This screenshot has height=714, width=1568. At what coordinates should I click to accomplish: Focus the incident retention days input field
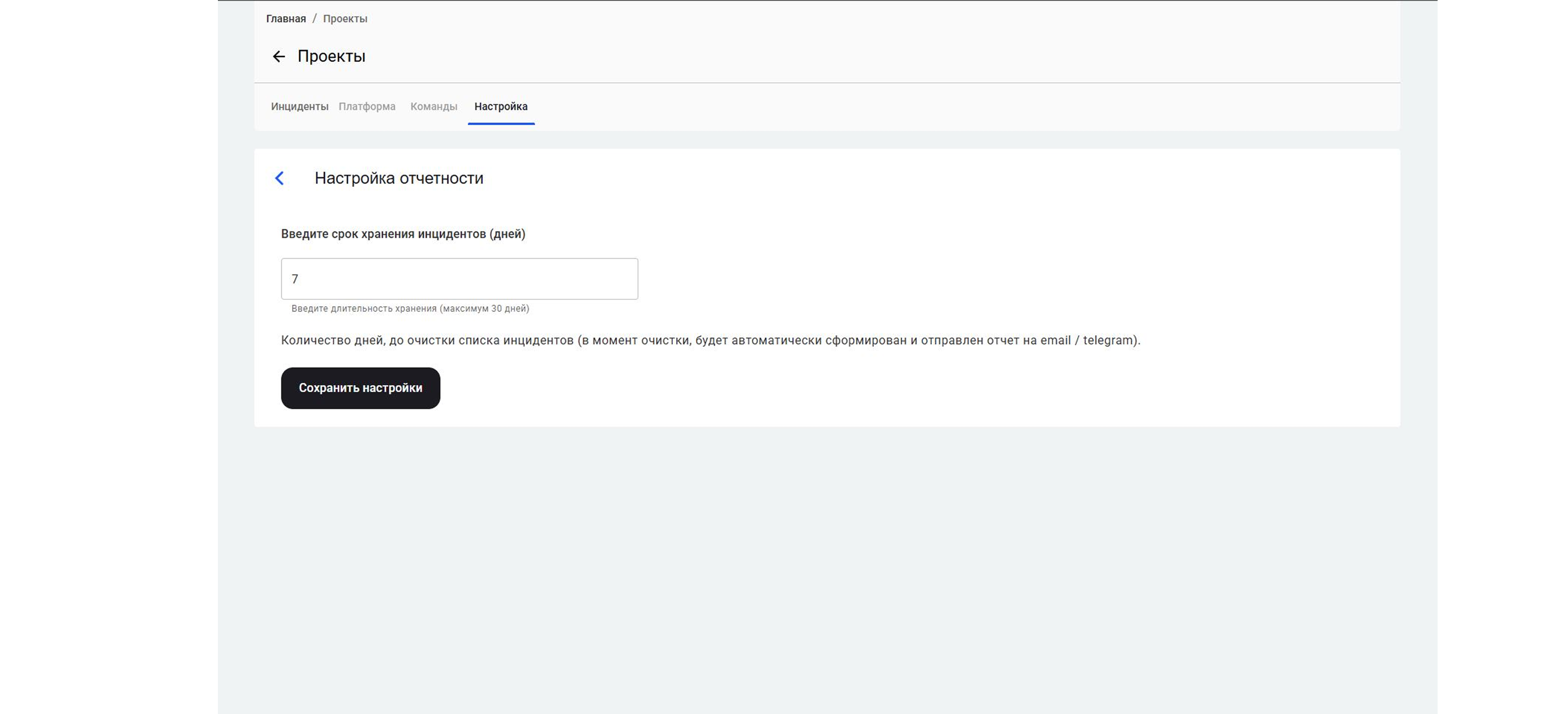459,279
